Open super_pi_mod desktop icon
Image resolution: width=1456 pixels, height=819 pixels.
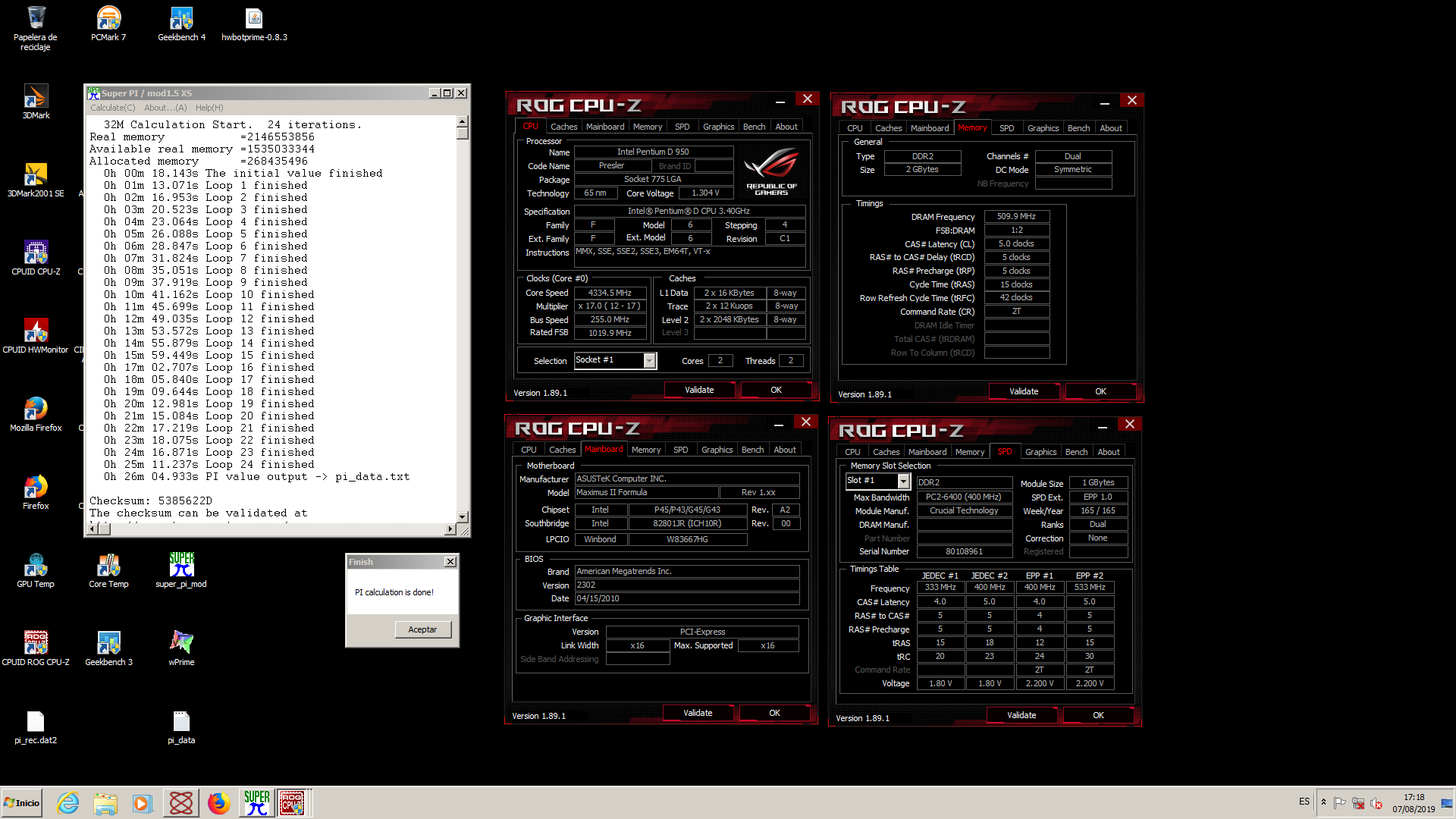pos(181,570)
